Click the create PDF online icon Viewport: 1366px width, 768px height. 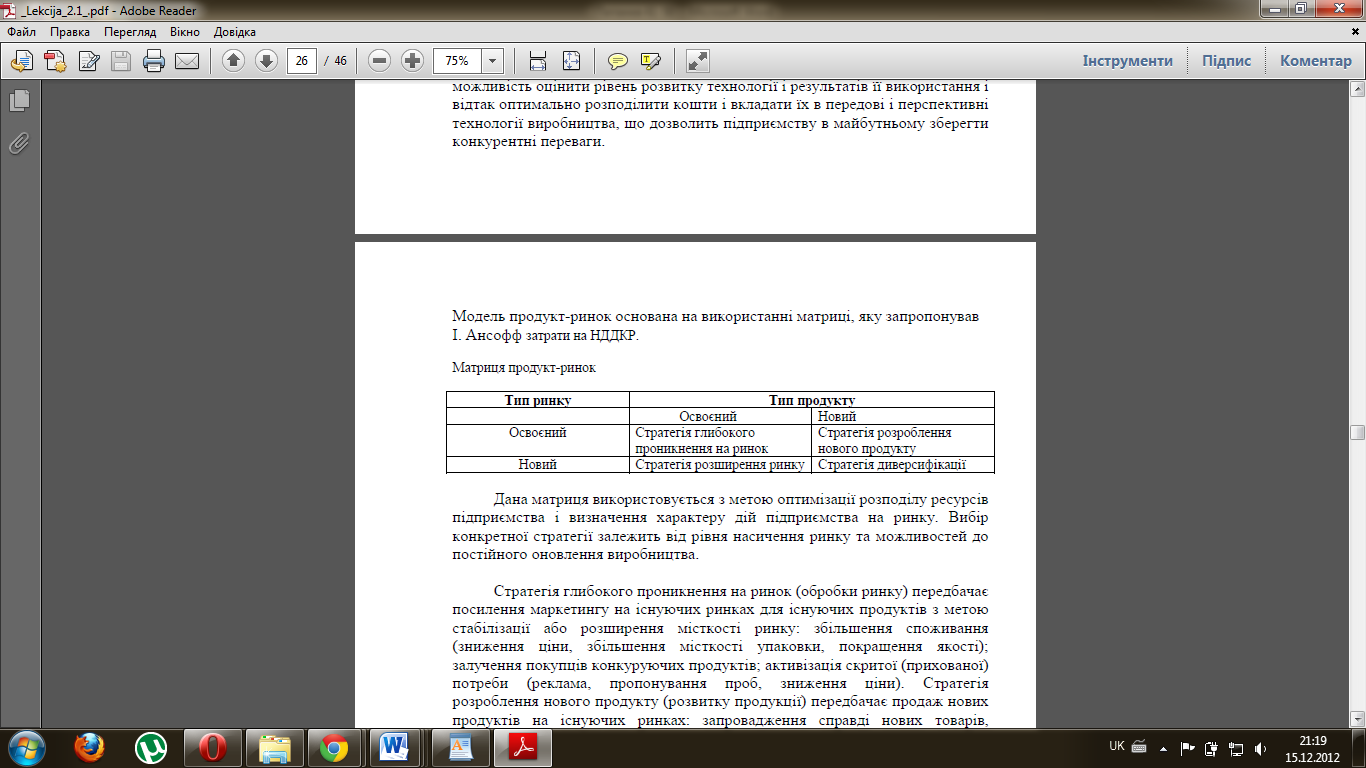(x=55, y=61)
